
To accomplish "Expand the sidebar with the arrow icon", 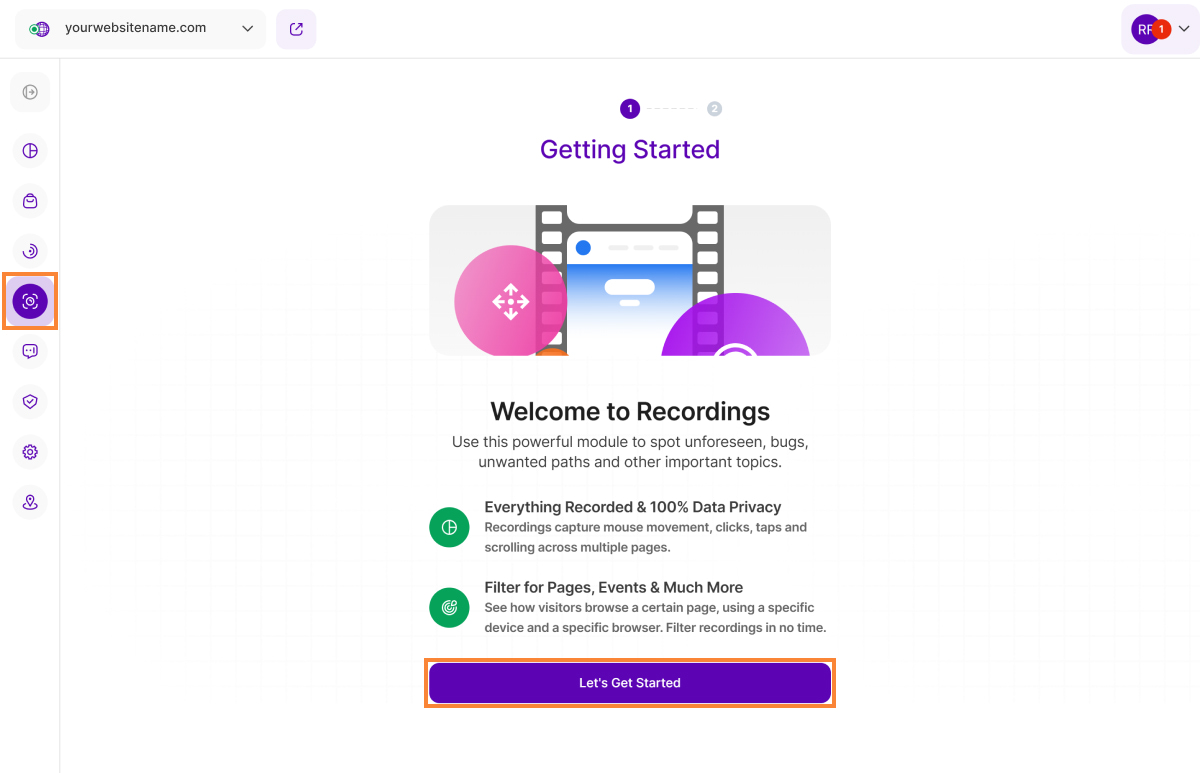I will pos(30,92).
